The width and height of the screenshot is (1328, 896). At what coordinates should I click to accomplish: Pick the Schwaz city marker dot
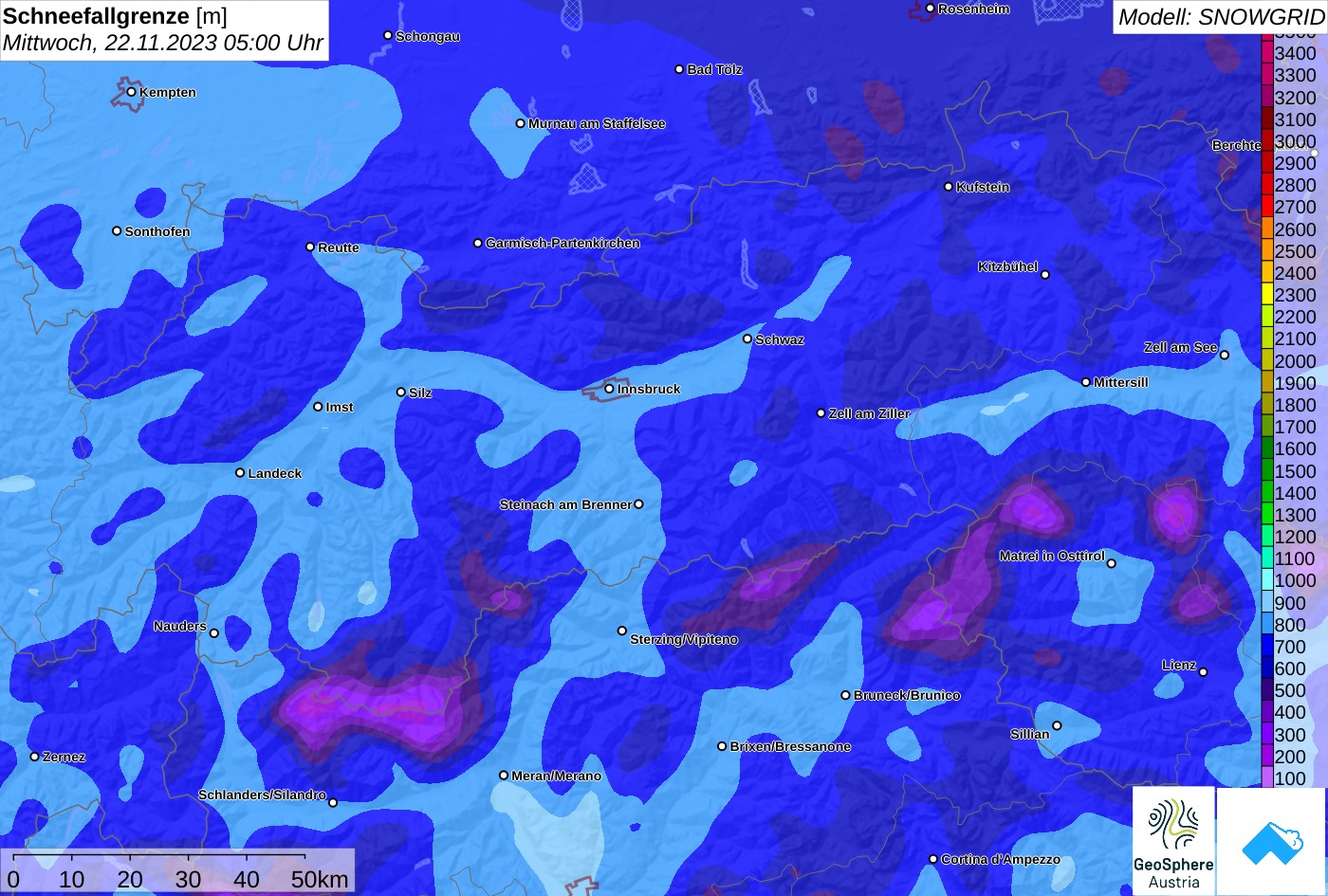[x=747, y=338]
